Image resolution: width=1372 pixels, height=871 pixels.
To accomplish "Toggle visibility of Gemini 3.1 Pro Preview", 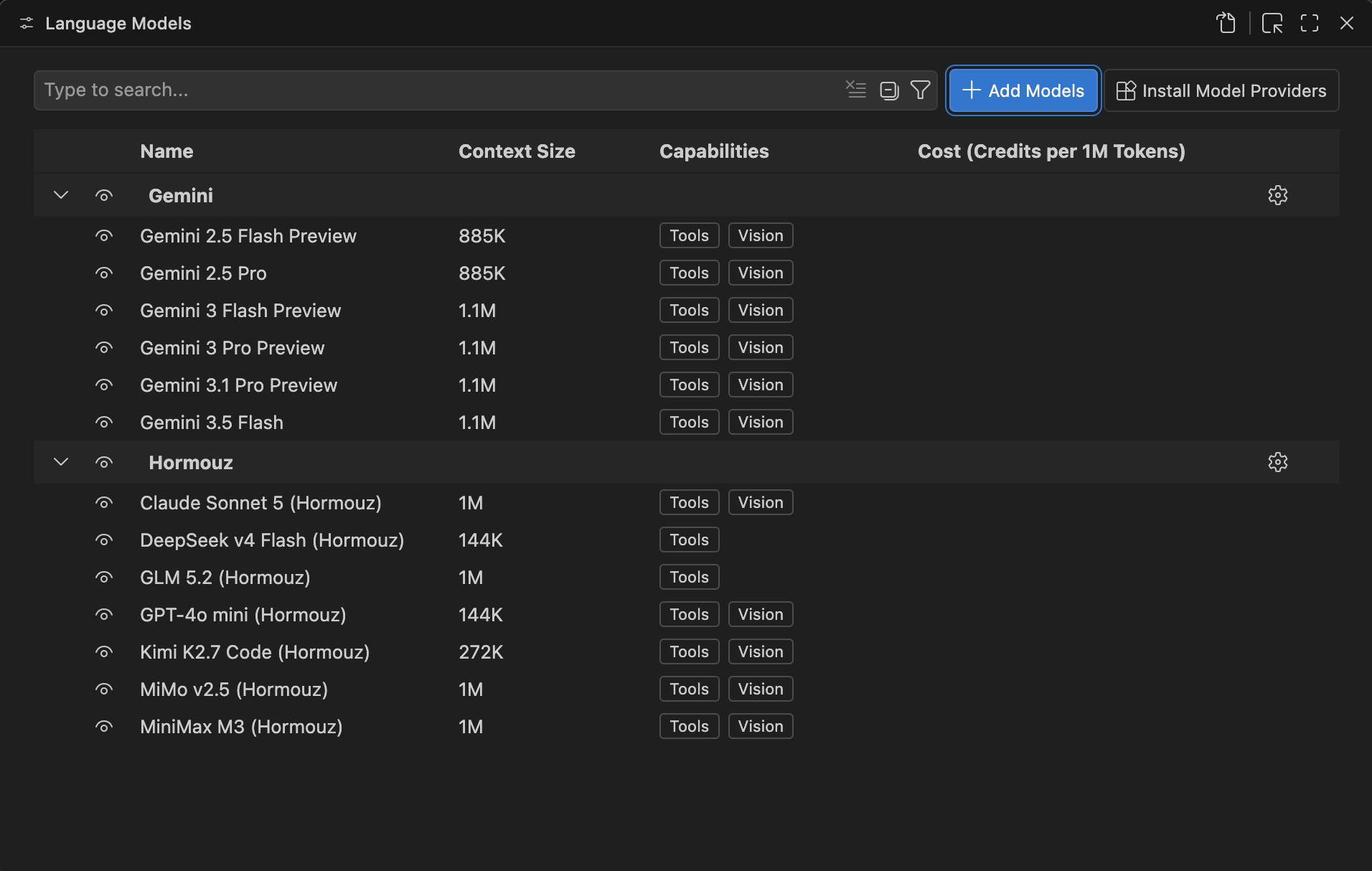I will [x=104, y=385].
